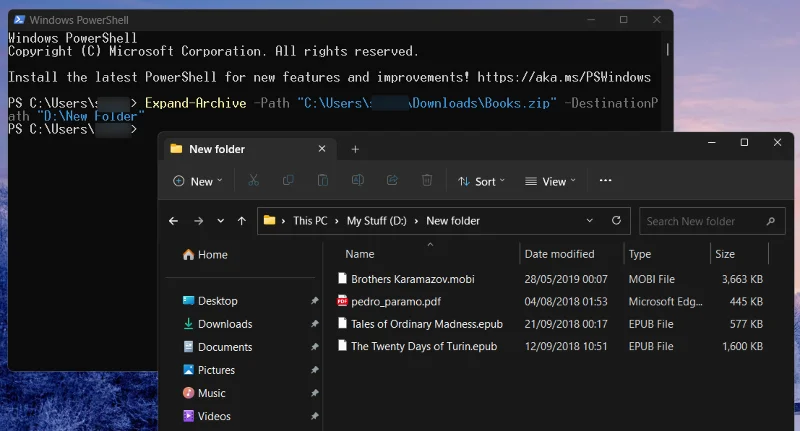This screenshot has height=431, width=800.
Task: Open the View dropdown menu
Action: pos(550,181)
